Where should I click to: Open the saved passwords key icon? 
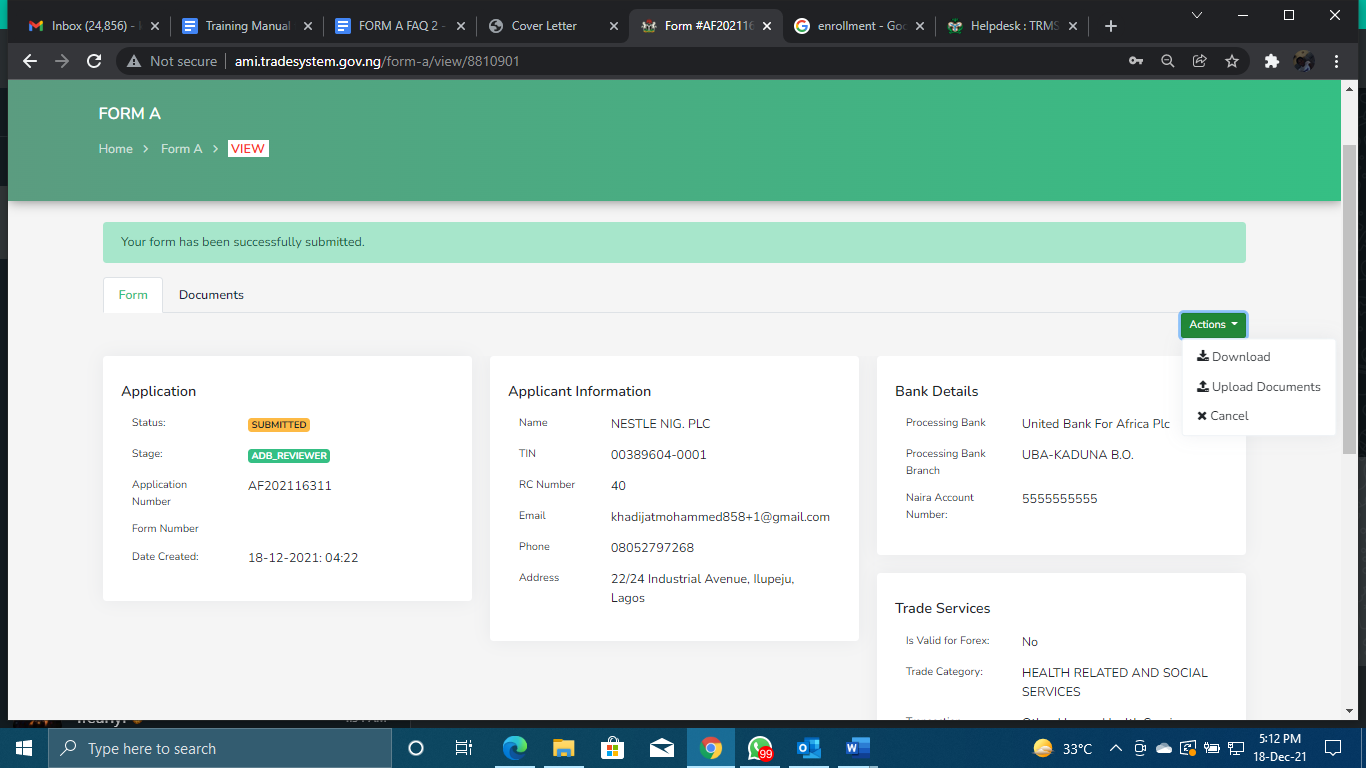coord(1136,61)
